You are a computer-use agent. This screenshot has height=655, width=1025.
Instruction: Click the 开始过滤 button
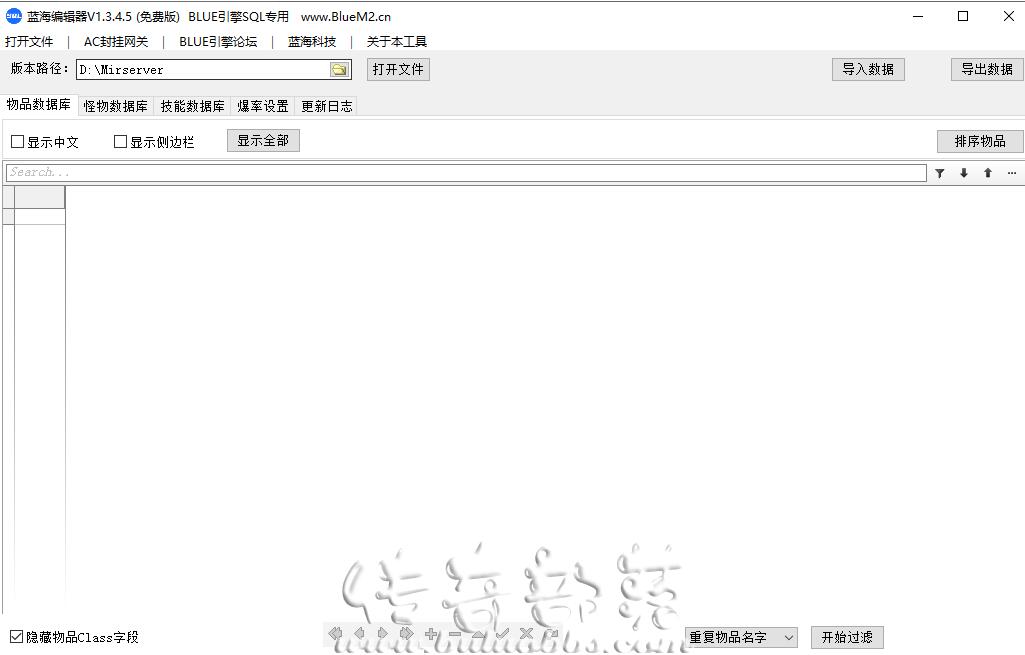click(847, 637)
